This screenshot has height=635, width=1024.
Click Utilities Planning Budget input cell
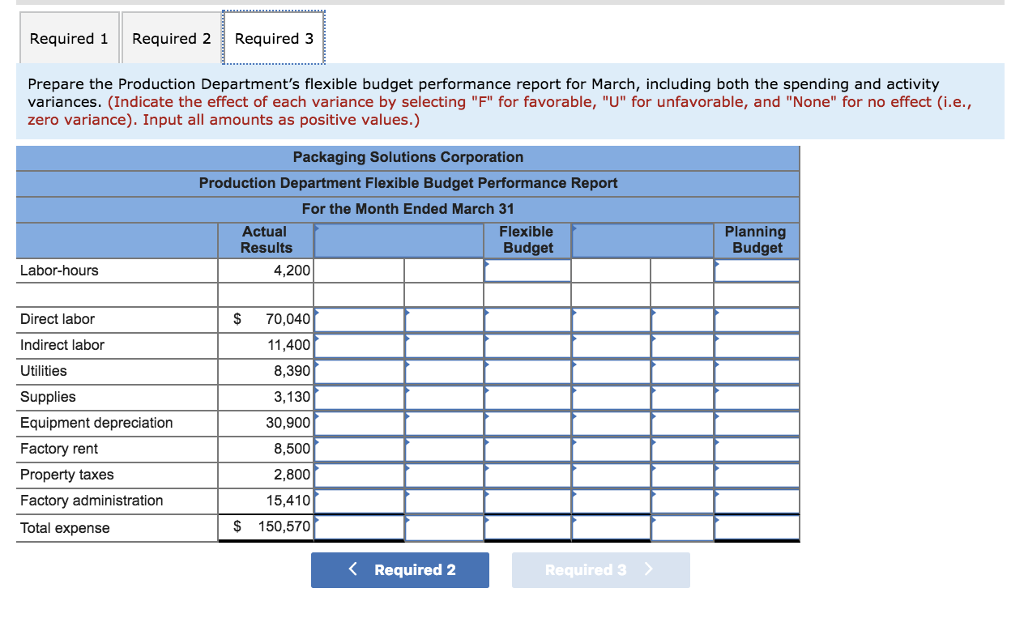click(x=757, y=372)
